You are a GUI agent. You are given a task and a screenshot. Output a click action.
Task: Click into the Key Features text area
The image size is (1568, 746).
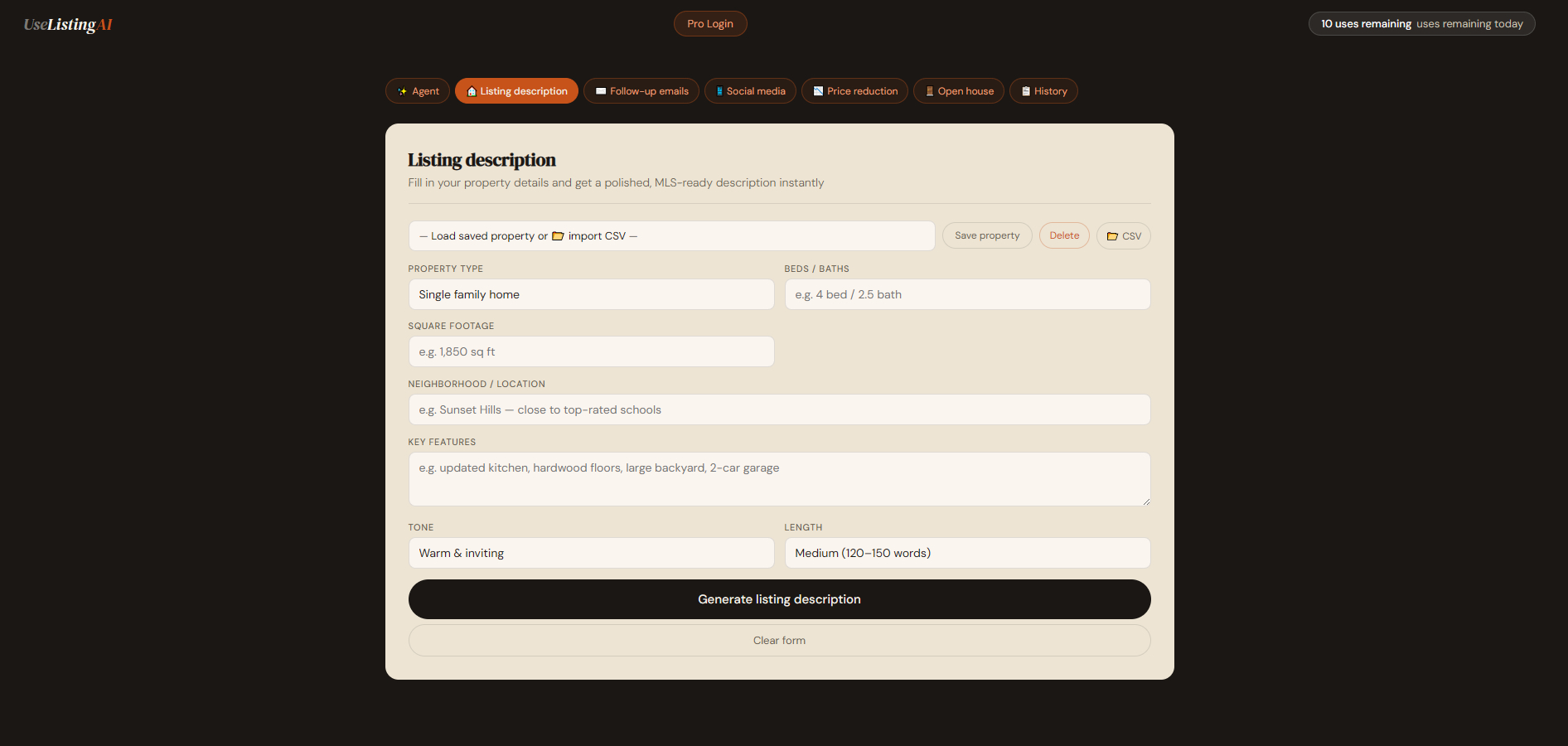point(779,479)
